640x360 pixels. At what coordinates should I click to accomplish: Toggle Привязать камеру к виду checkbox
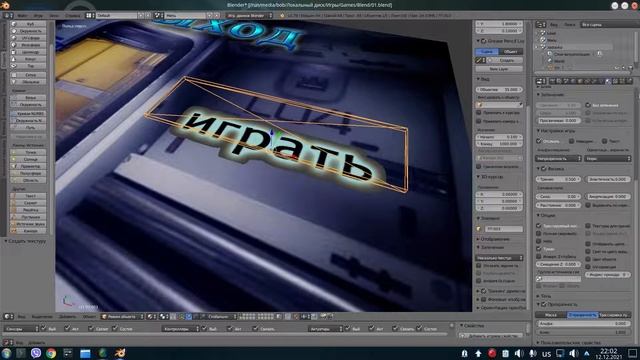(479, 121)
